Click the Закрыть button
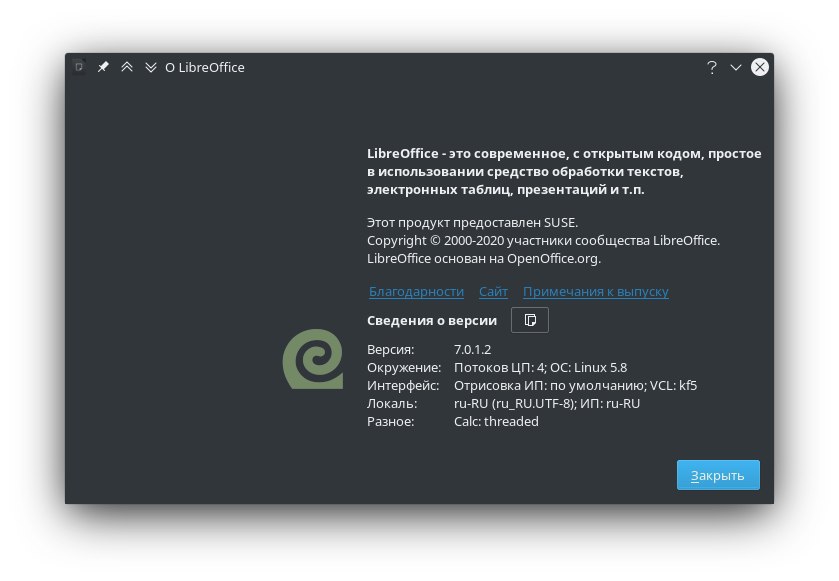Image resolution: width=839 pixels, height=581 pixels. (x=718, y=475)
